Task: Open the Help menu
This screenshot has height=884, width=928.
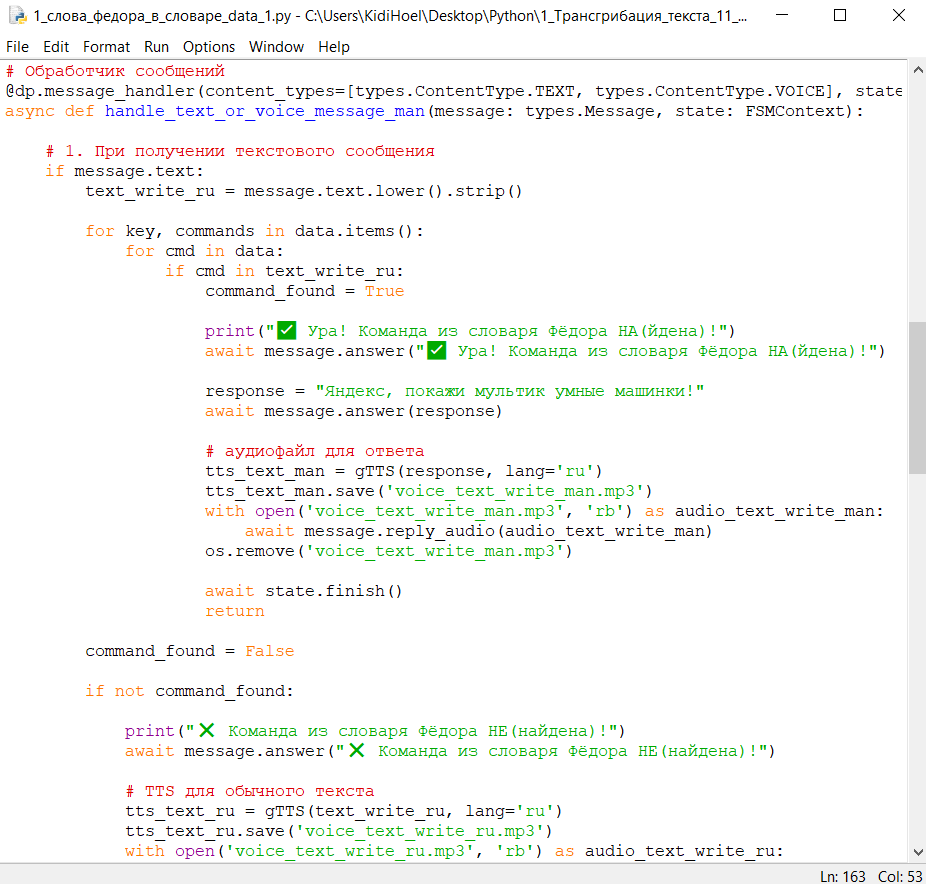Action: point(334,47)
